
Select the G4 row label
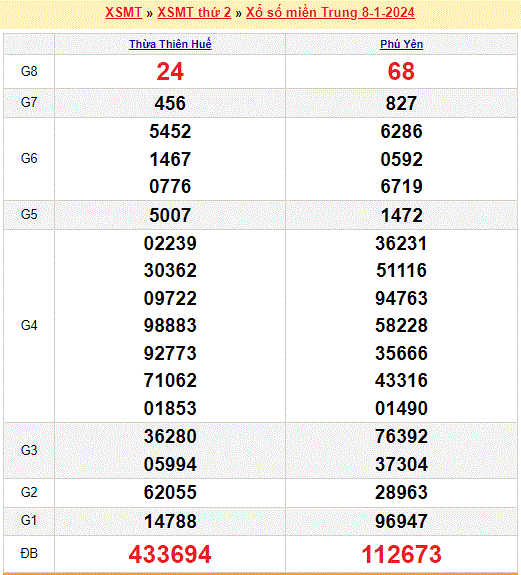[29, 325]
